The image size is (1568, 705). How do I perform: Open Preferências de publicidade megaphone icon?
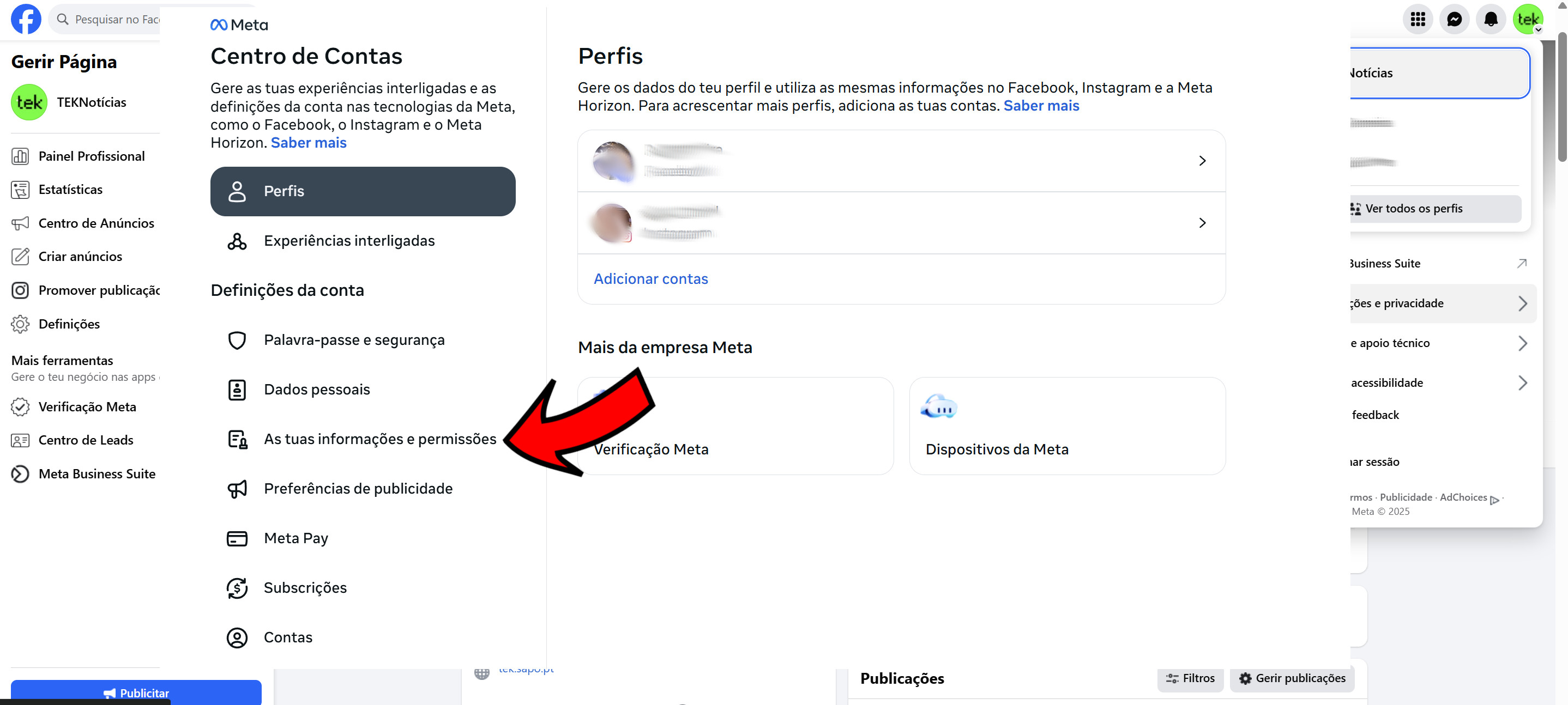[237, 489]
